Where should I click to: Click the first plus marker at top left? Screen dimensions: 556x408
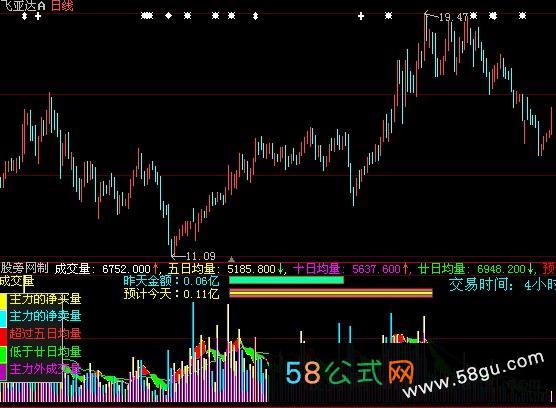click(38, 16)
